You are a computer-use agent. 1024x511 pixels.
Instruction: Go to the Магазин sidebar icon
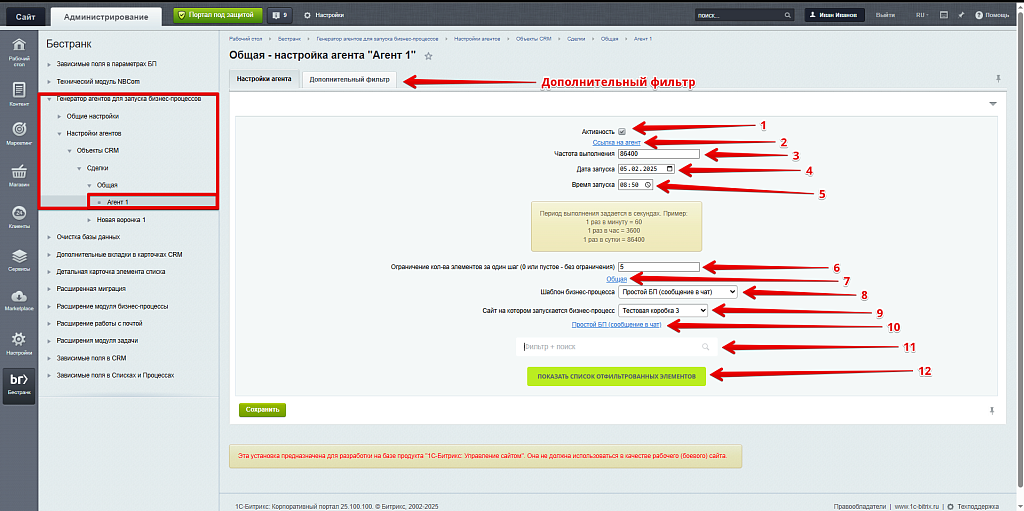point(19,175)
